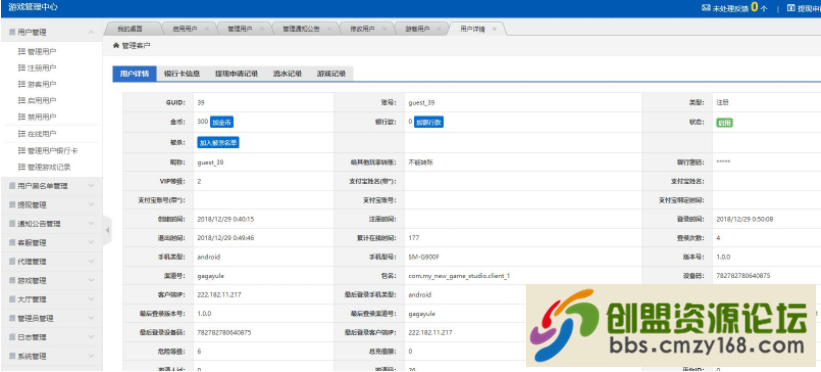Switch to the 管理用户 page tab

pyautogui.click(x=240, y=29)
